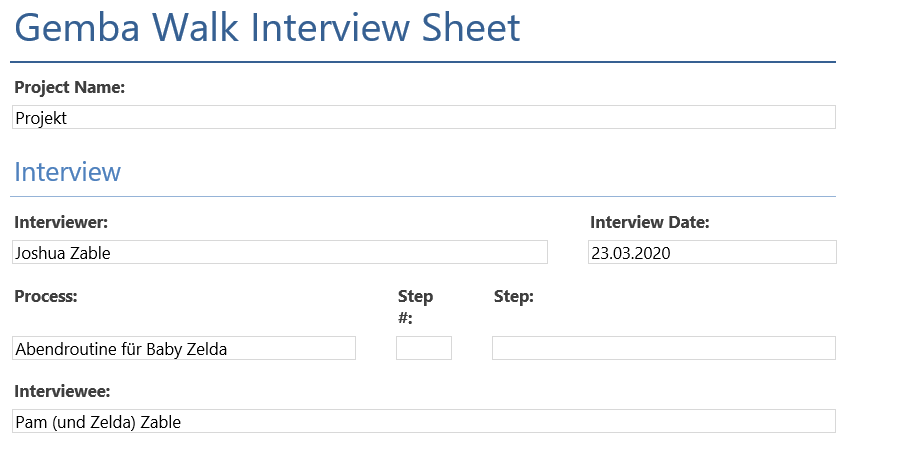This screenshot has width=912, height=454.
Task: Click the word Projekt in Project Name field
Action: click(41, 118)
